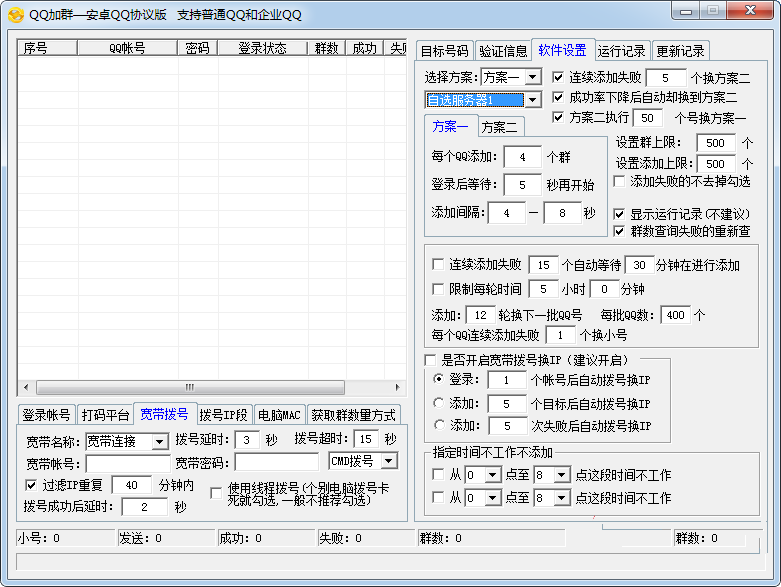
Task: Enable 连续添加失败 个自动等待 checkbox
Action: click(438, 264)
